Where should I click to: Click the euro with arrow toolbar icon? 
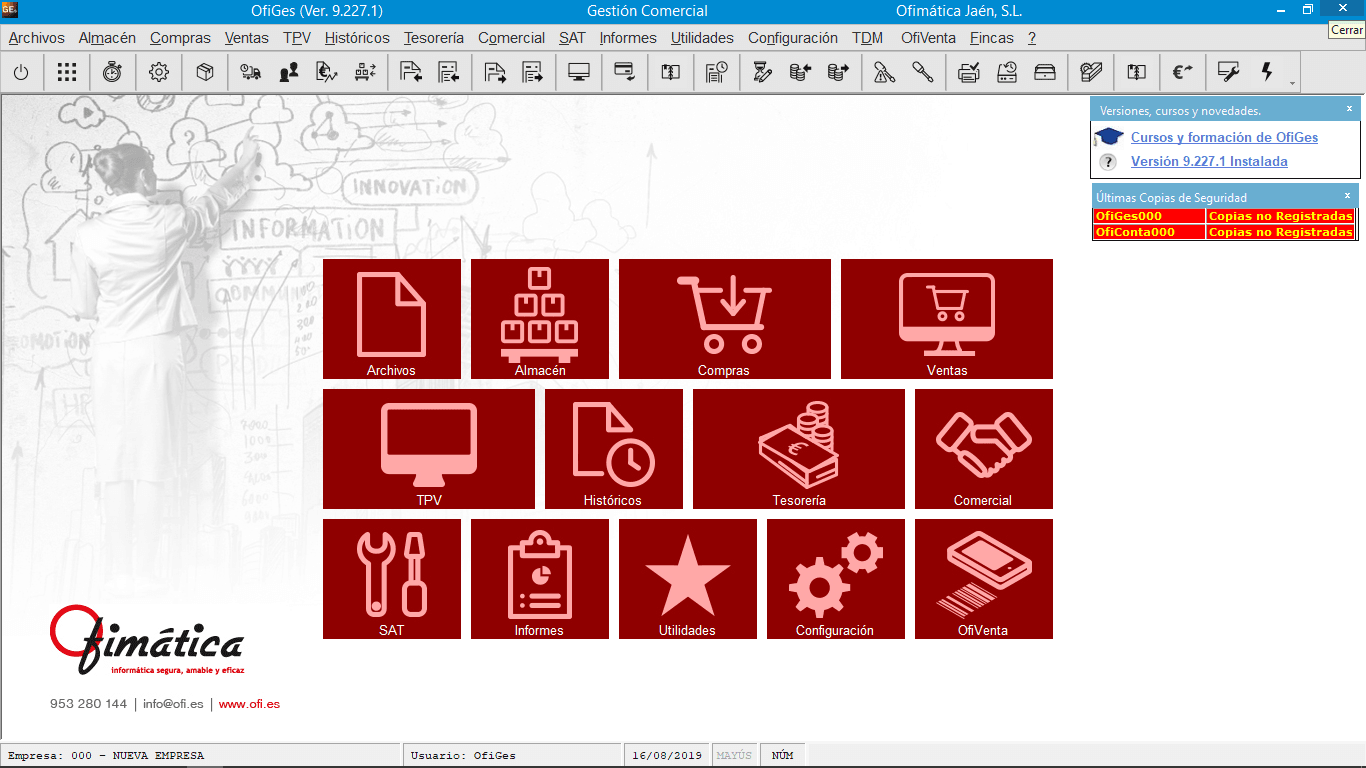click(x=1183, y=72)
